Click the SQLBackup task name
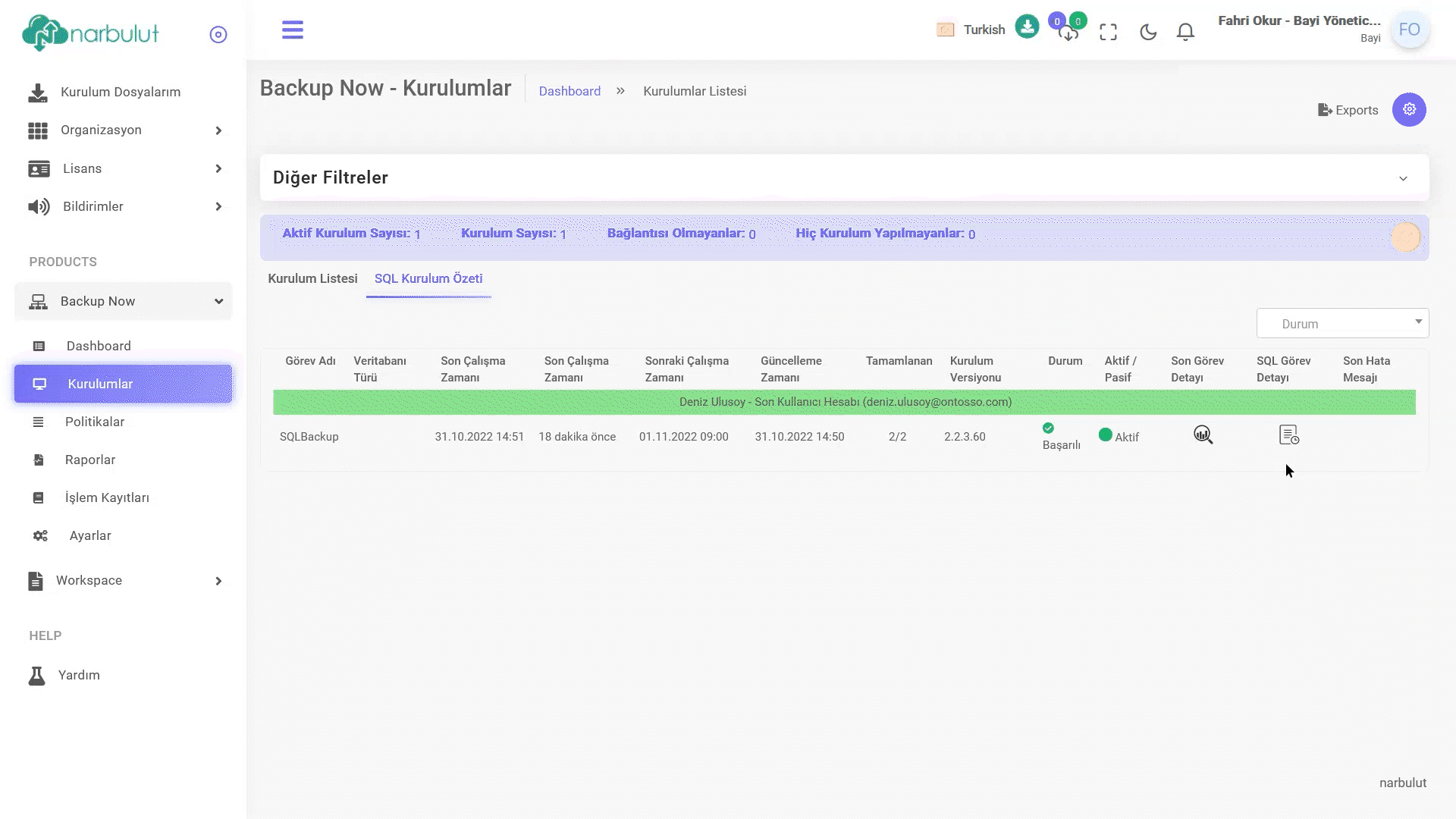The width and height of the screenshot is (1456, 819). [309, 437]
